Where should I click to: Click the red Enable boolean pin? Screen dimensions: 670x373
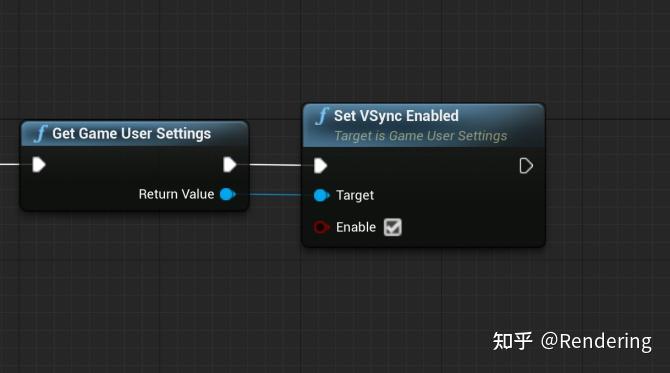321,227
